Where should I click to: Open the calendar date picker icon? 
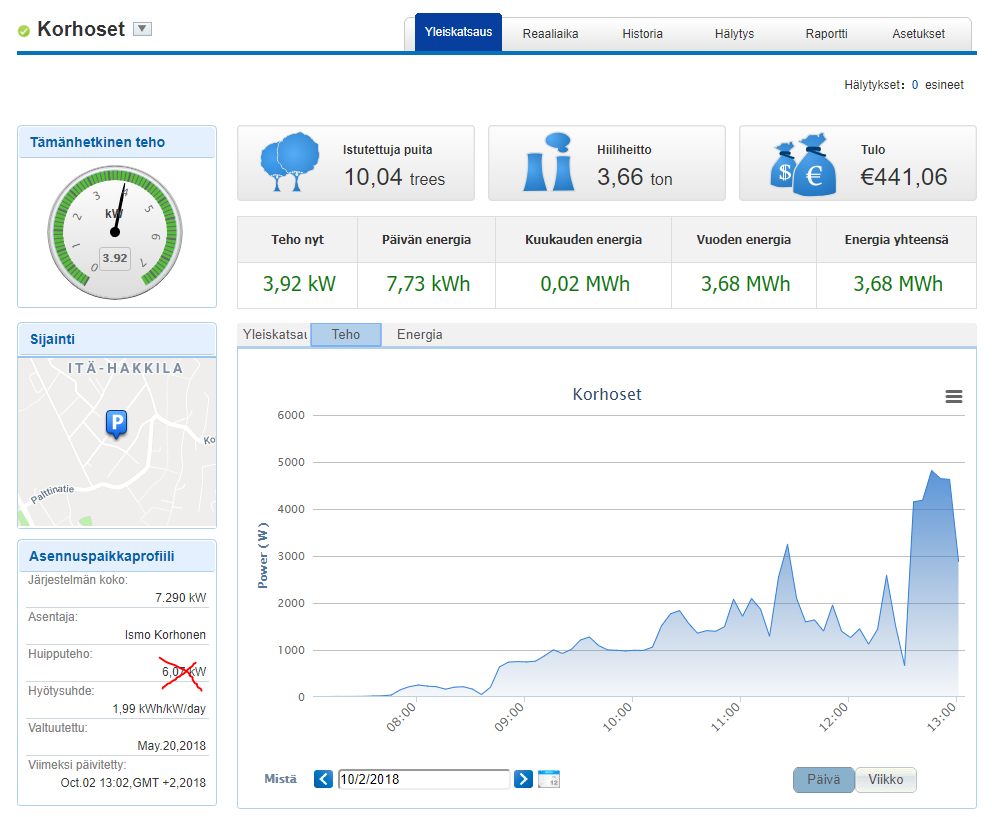549,779
